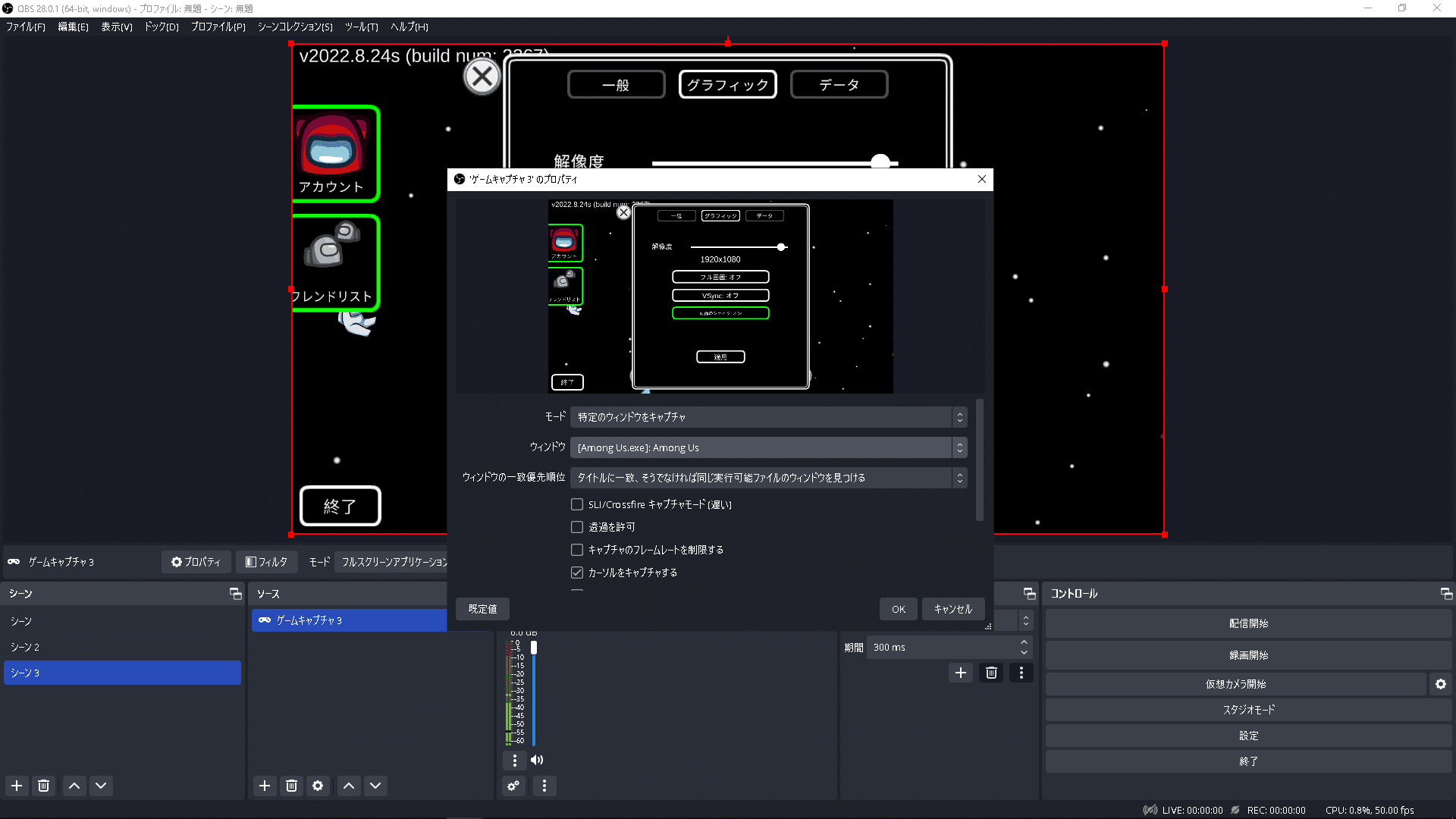Move source up with arrow icon

(349, 786)
